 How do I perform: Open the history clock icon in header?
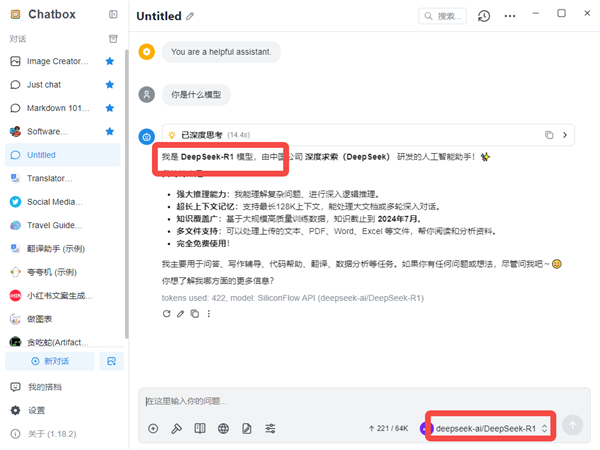484,16
